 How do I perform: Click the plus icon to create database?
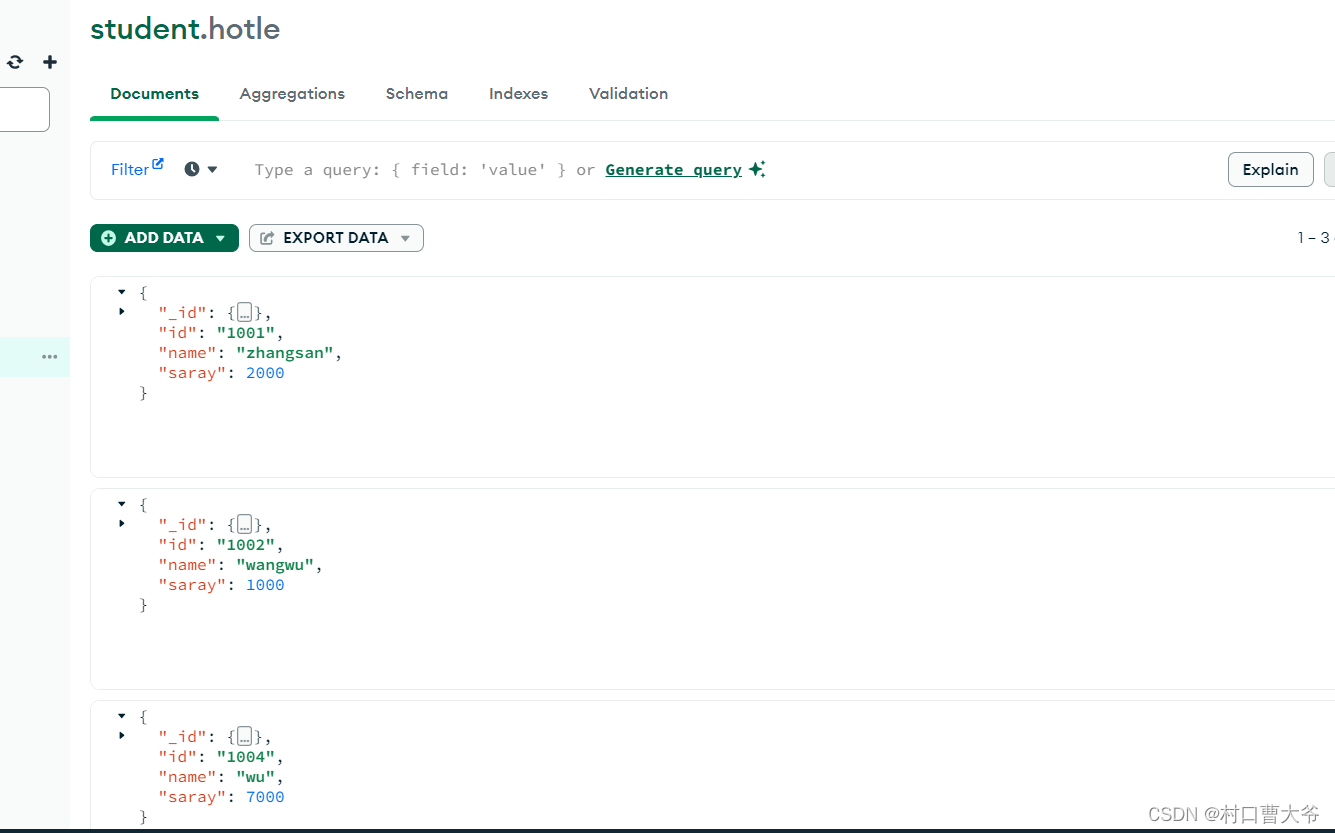coord(49,62)
